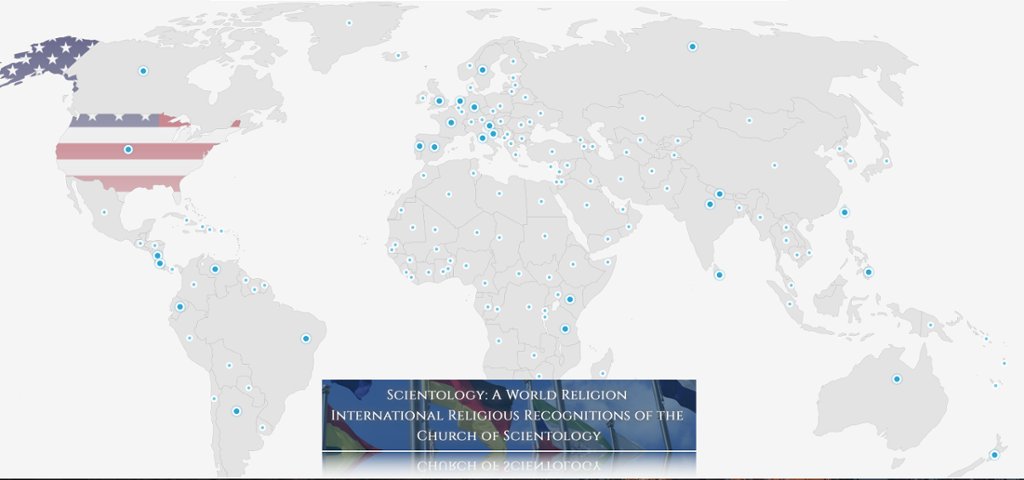Select the Taiwan map marker
Screen dimensions: 1024x480
point(844,212)
